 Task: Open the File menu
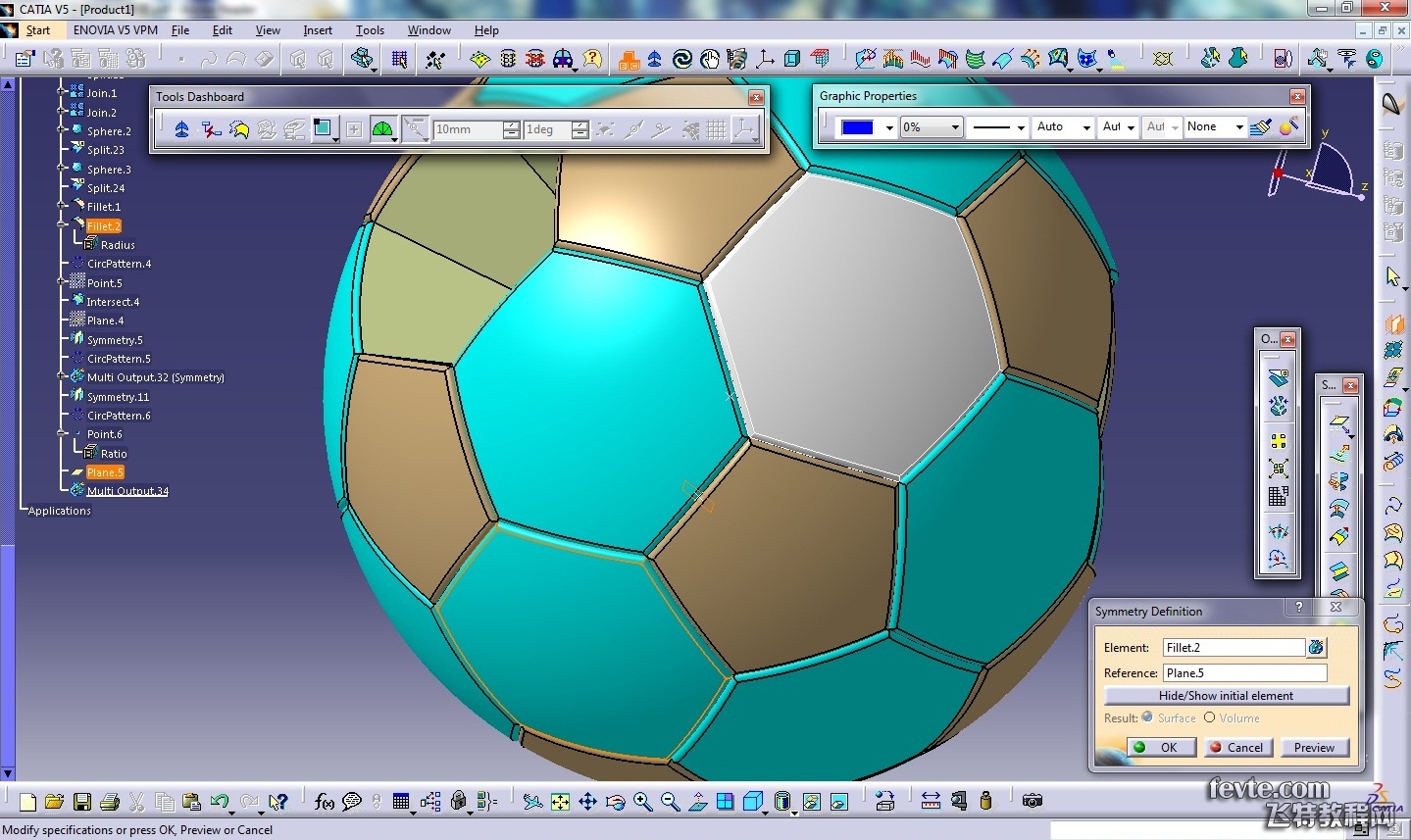(180, 30)
